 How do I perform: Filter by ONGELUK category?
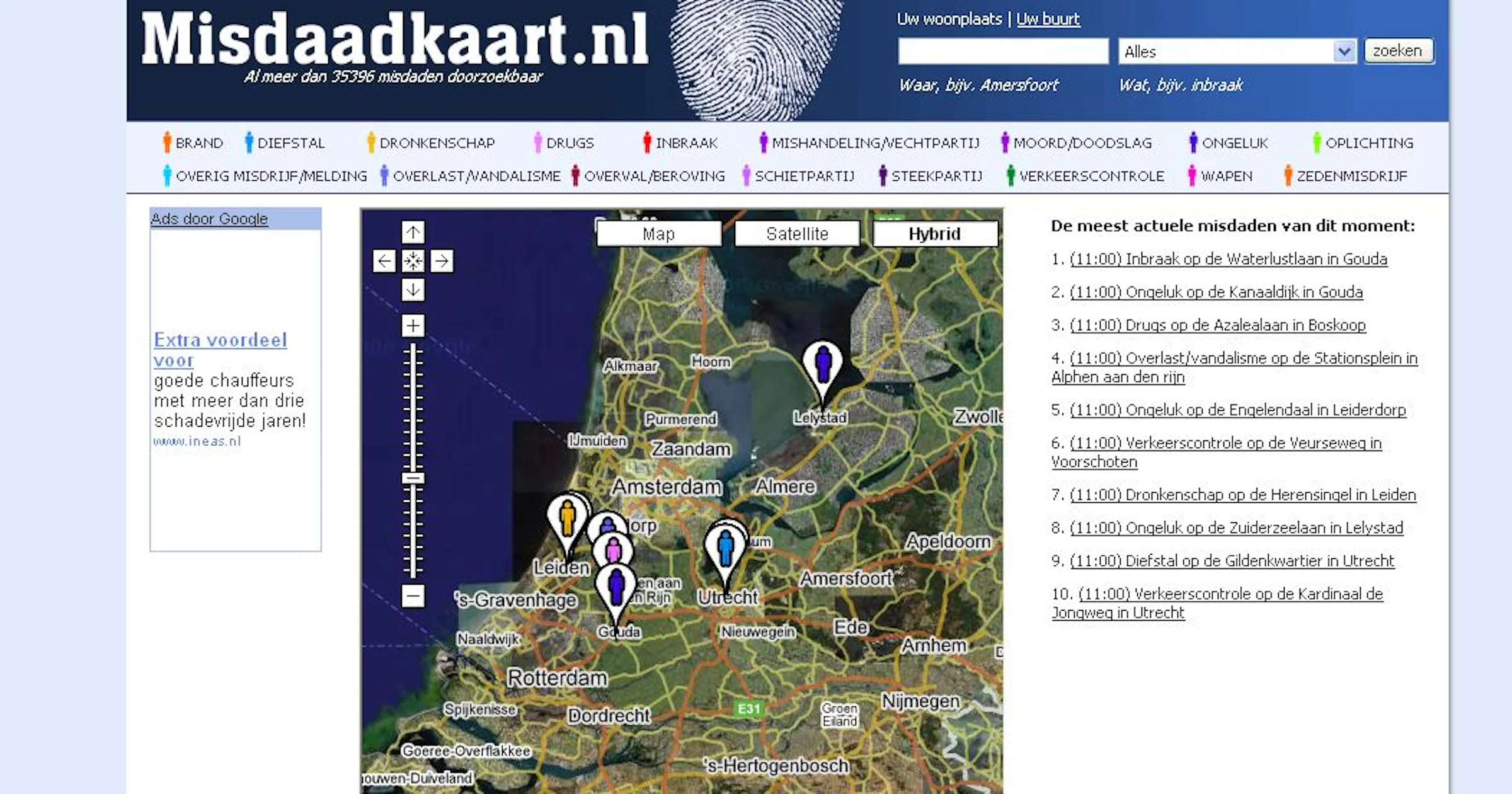(x=1228, y=142)
